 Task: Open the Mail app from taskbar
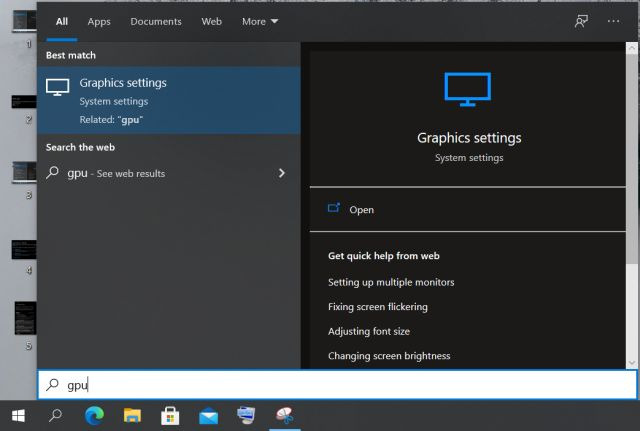[208, 417]
